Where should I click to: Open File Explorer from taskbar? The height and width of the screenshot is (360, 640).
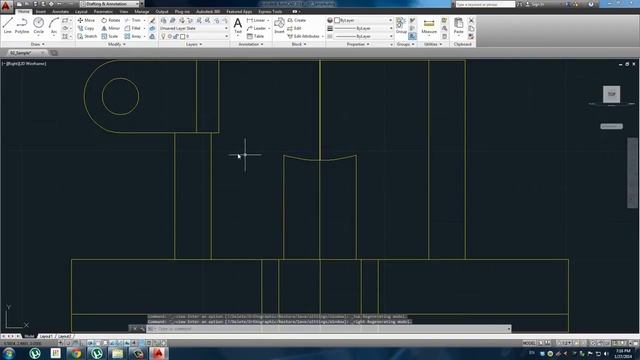click(x=117, y=353)
